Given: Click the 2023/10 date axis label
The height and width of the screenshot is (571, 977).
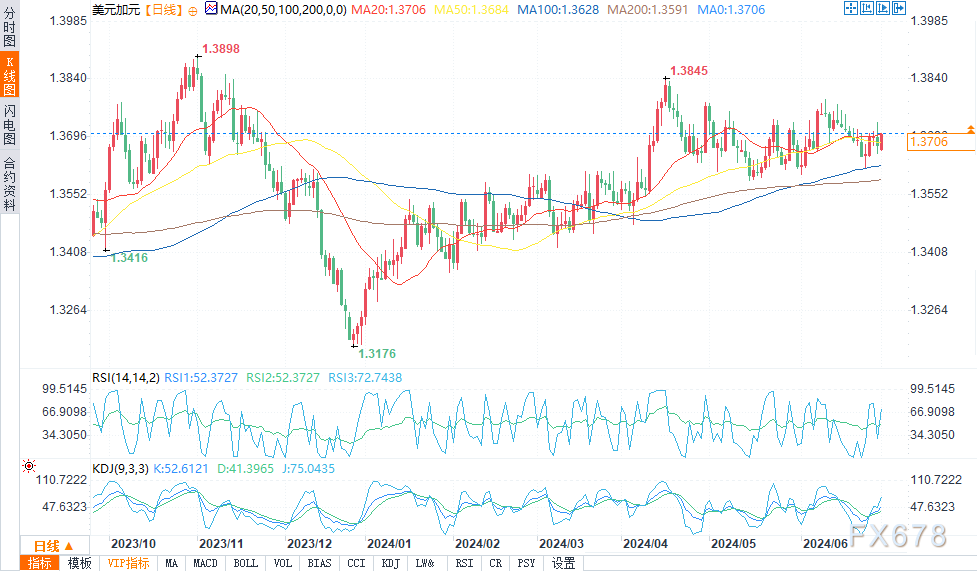Looking at the screenshot, I should [x=133, y=544].
